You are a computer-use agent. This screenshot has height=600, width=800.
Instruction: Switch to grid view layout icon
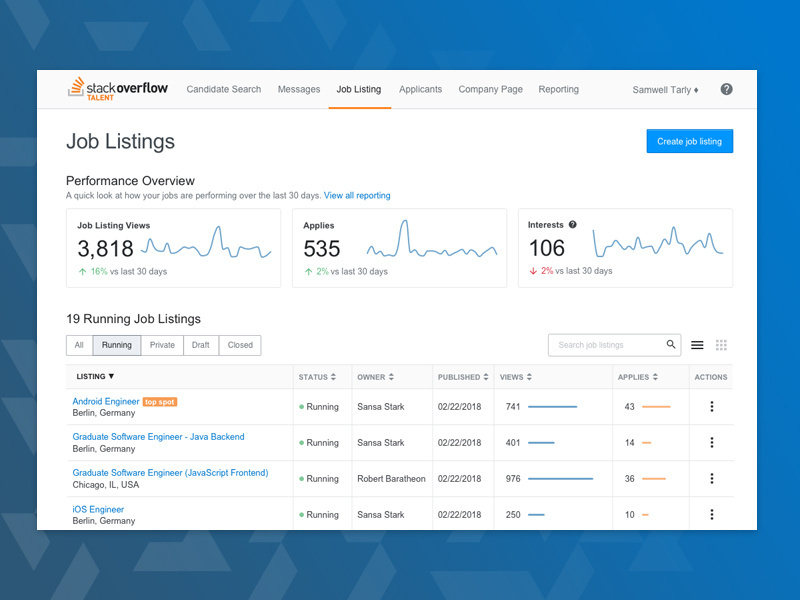(721, 345)
